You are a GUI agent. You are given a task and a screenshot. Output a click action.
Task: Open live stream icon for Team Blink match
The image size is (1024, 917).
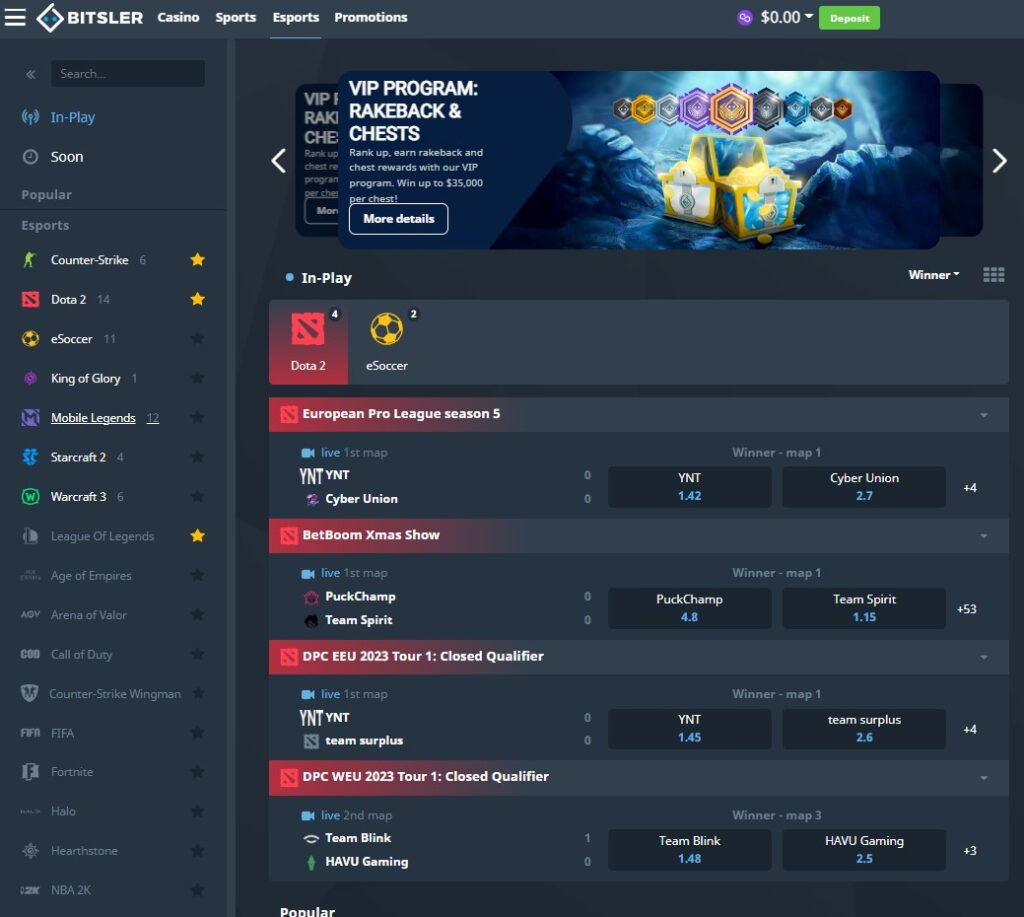pos(308,816)
